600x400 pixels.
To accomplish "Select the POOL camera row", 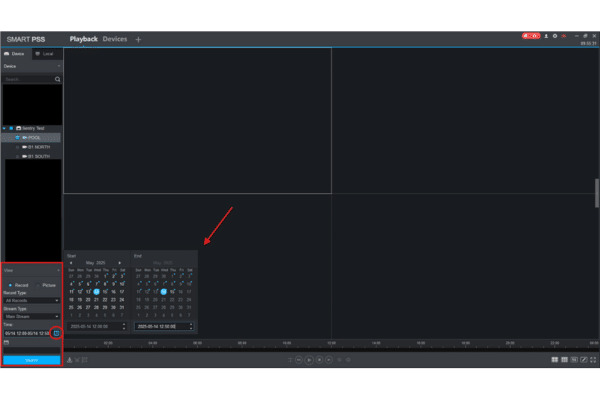I will pyautogui.click(x=31, y=137).
